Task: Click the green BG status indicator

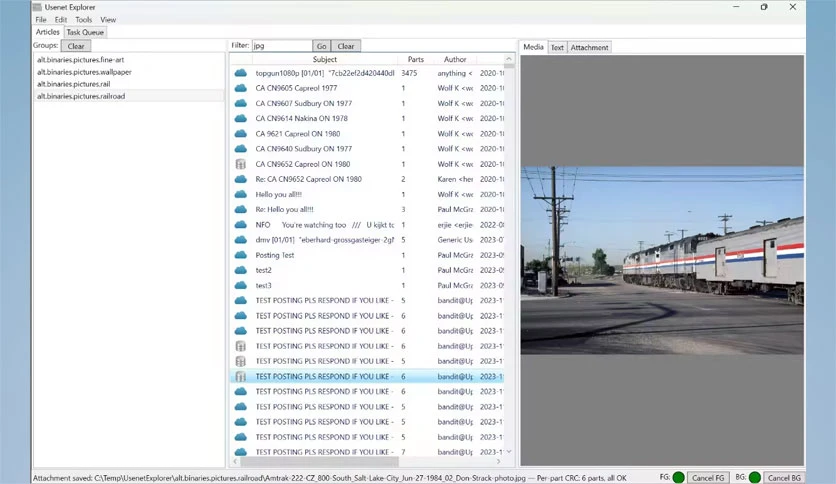Action: click(754, 478)
